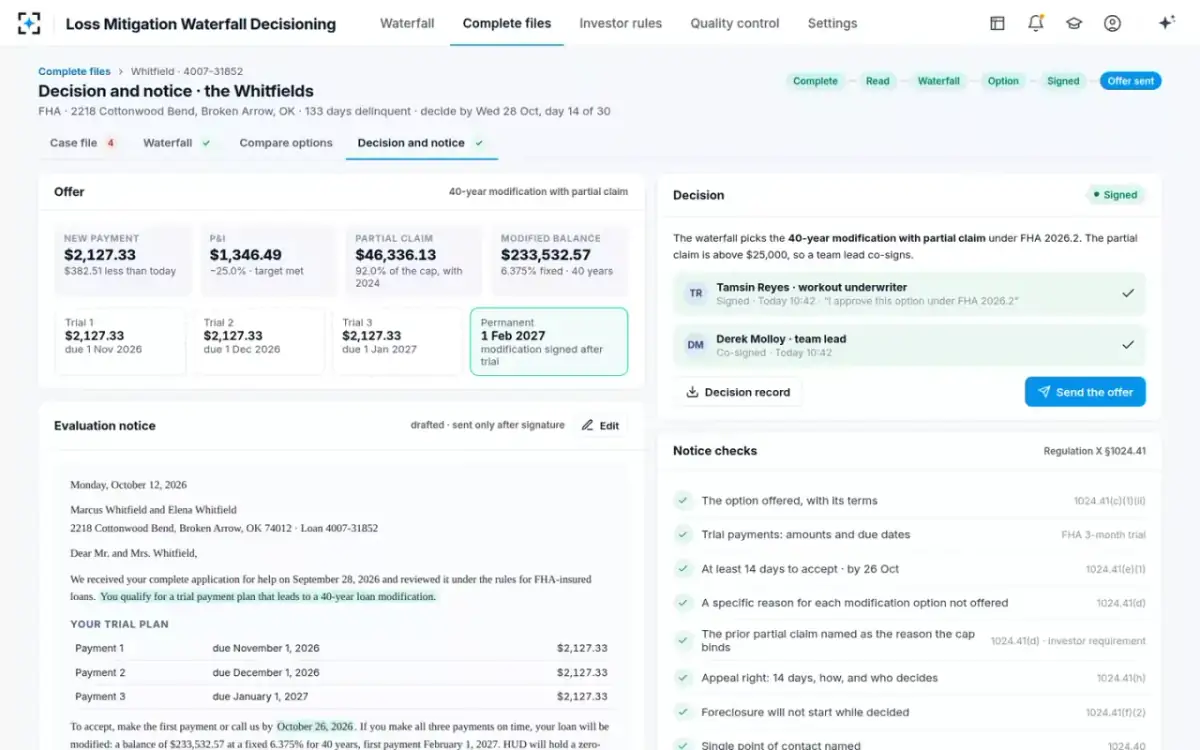This screenshot has width=1200, height=750.
Task: Click the Edit button on Evaluation notice
Action: [x=601, y=425]
